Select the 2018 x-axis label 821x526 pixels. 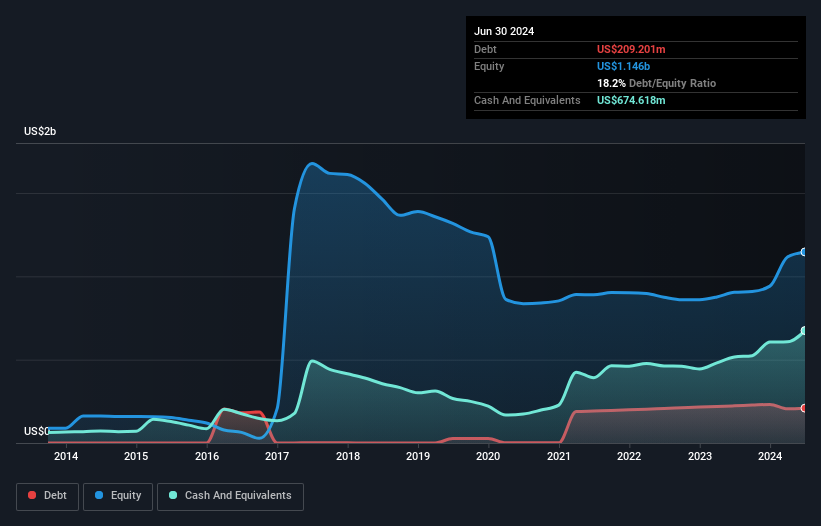(348, 456)
